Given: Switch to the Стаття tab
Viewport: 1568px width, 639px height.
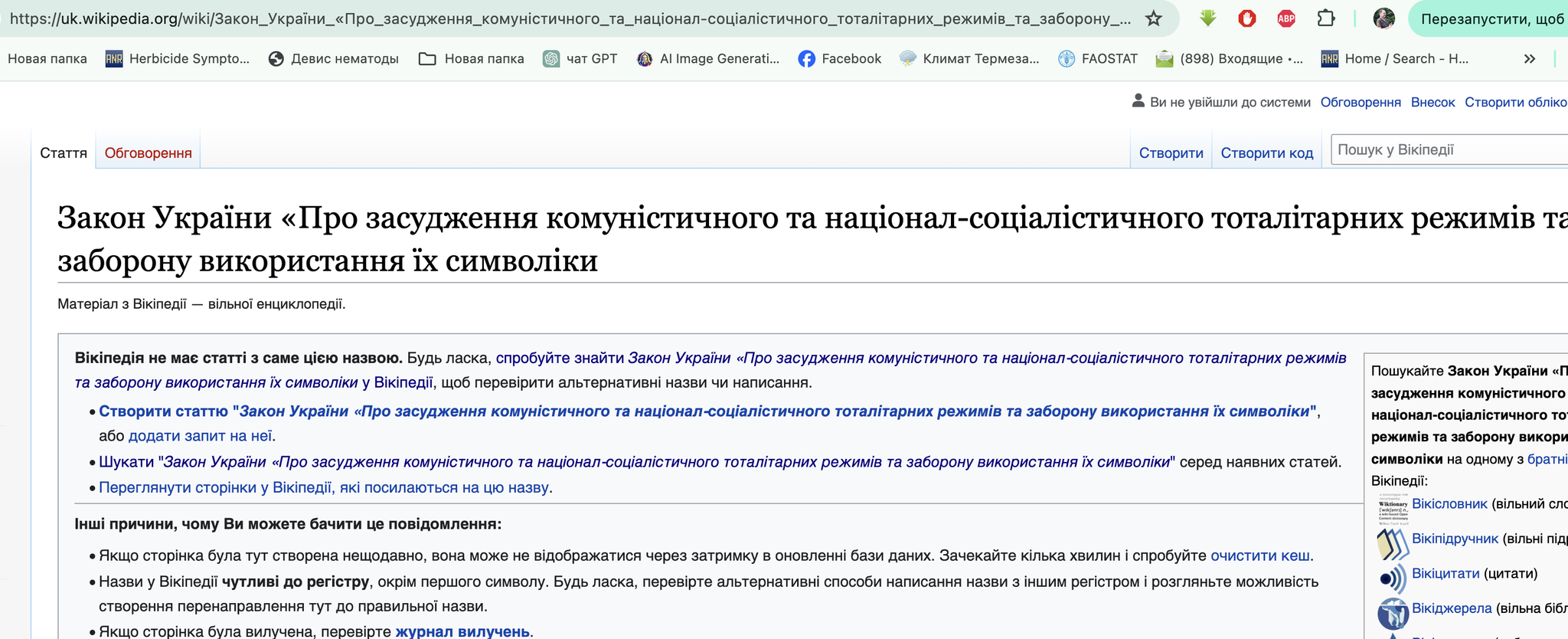Looking at the screenshot, I should (64, 153).
